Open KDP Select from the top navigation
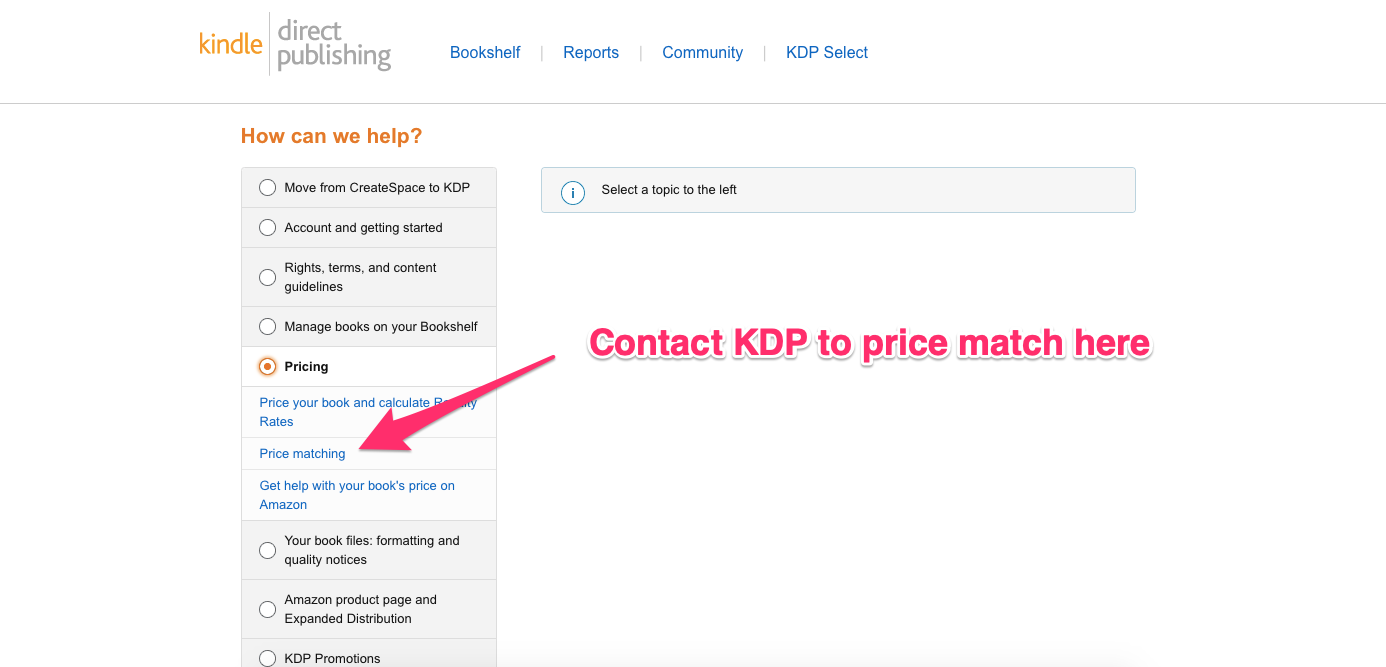The width and height of the screenshot is (1386, 667). (827, 53)
